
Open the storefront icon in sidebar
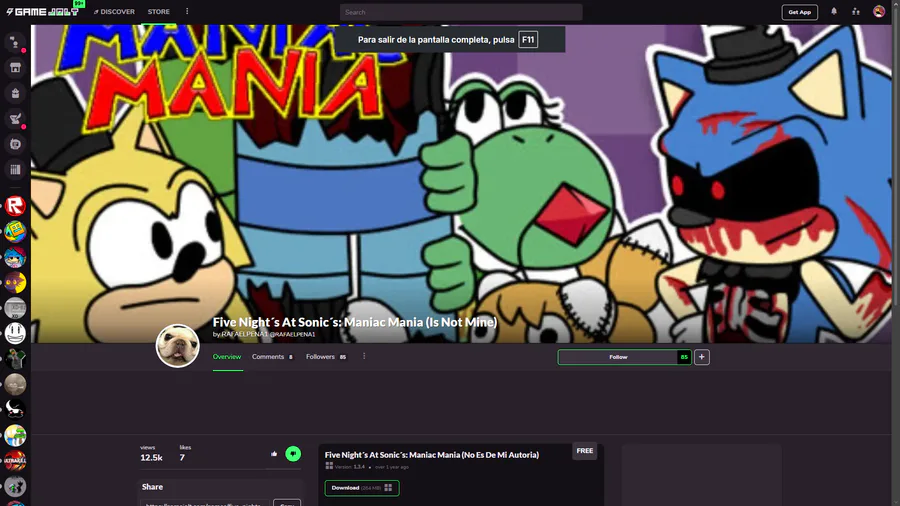pyautogui.click(x=15, y=68)
